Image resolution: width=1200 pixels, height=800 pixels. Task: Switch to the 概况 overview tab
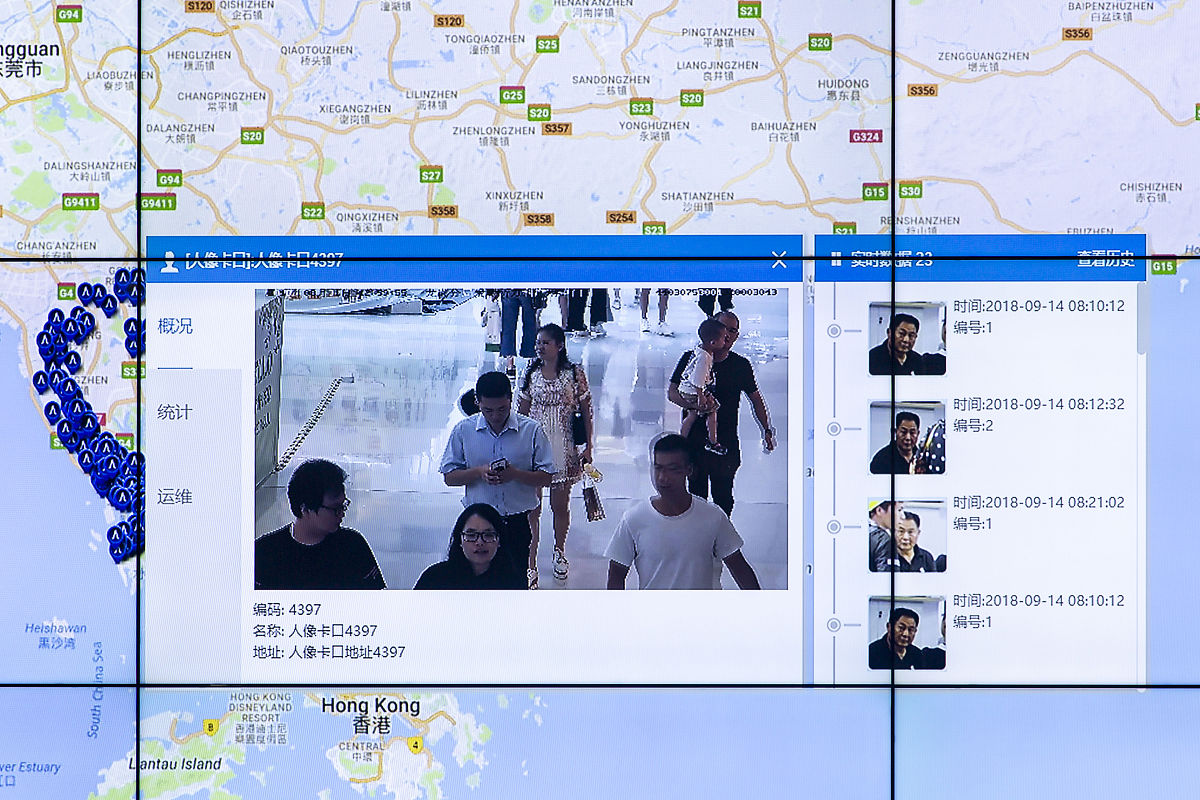tap(175, 326)
